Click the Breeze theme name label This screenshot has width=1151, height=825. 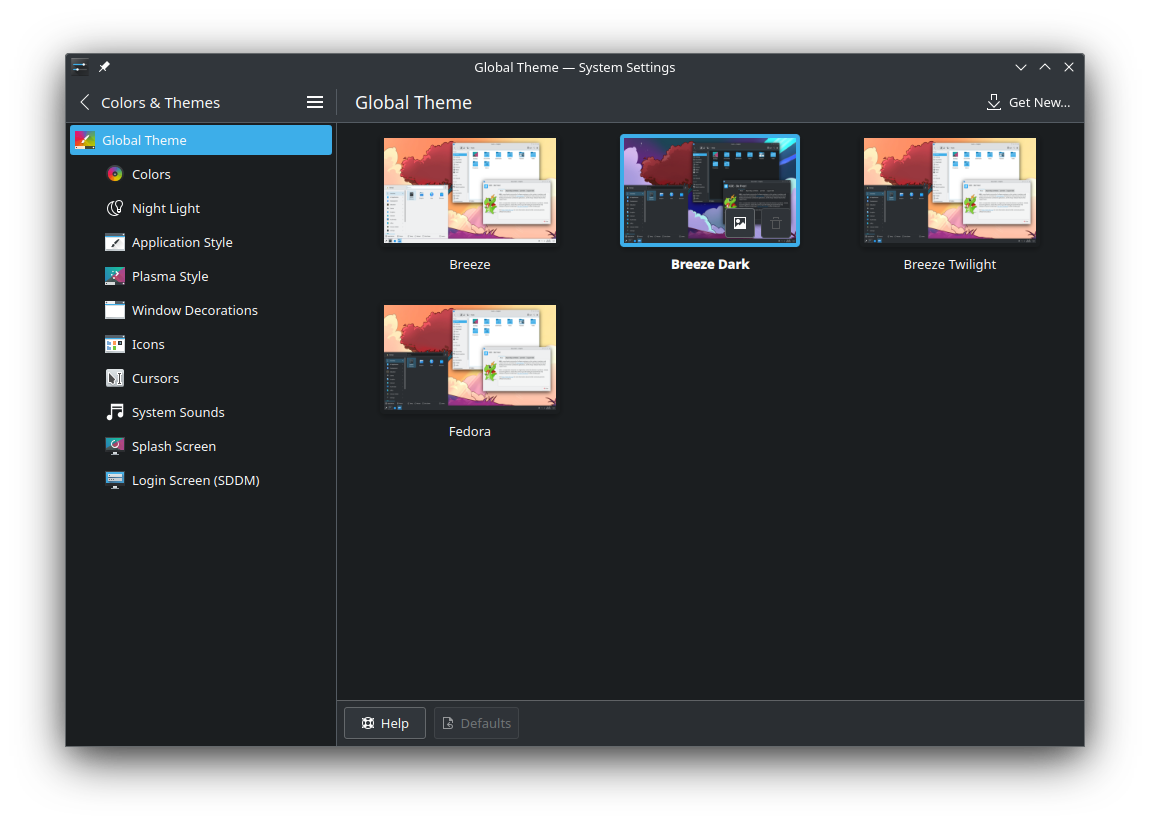[470, 264]
